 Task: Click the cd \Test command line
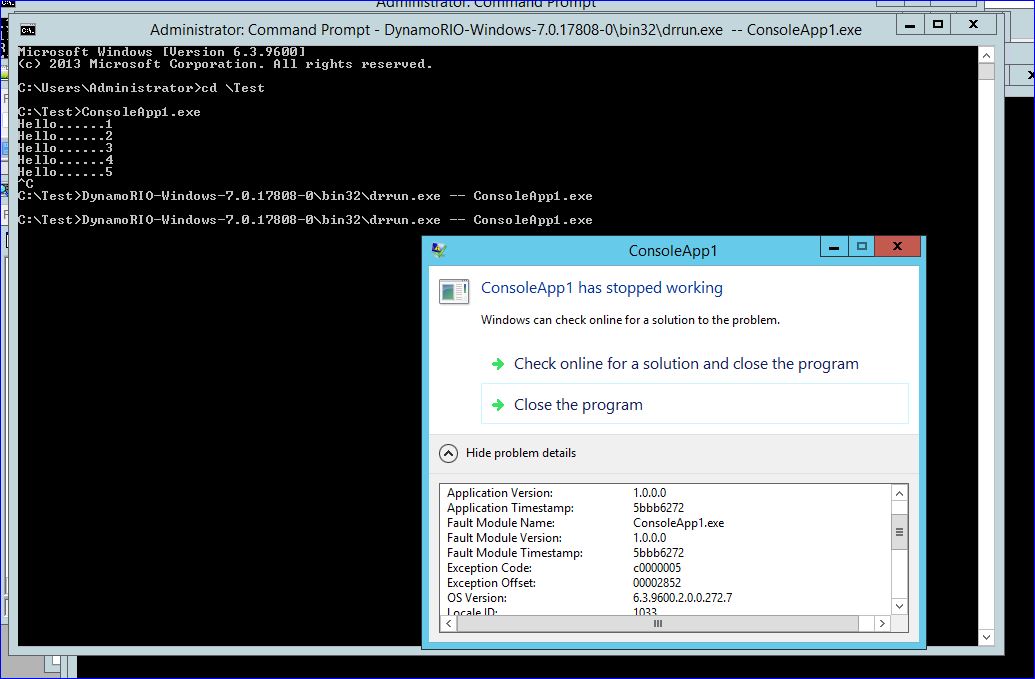(141, 88)
